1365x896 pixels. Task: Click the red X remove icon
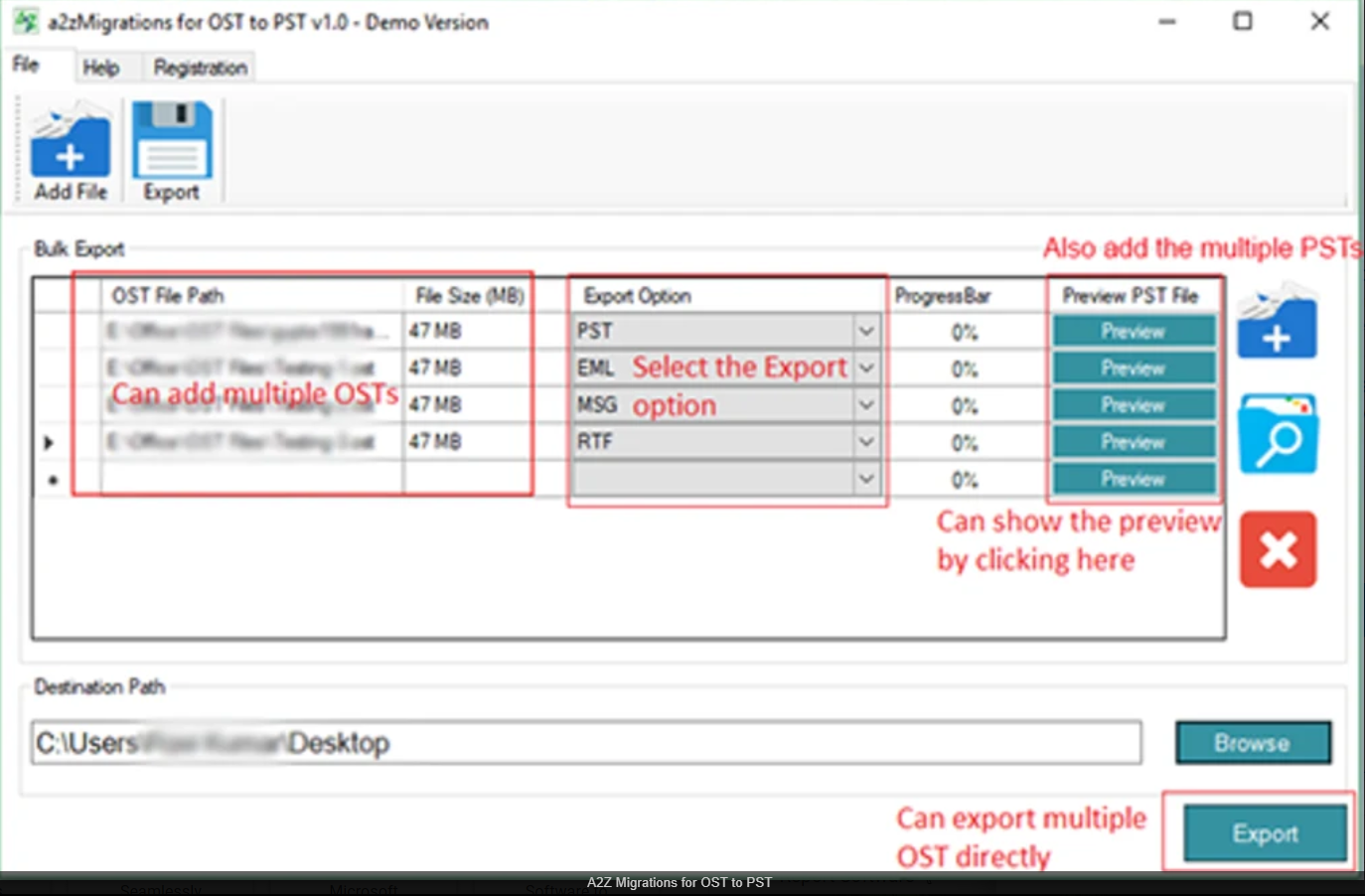[1279, 549]
